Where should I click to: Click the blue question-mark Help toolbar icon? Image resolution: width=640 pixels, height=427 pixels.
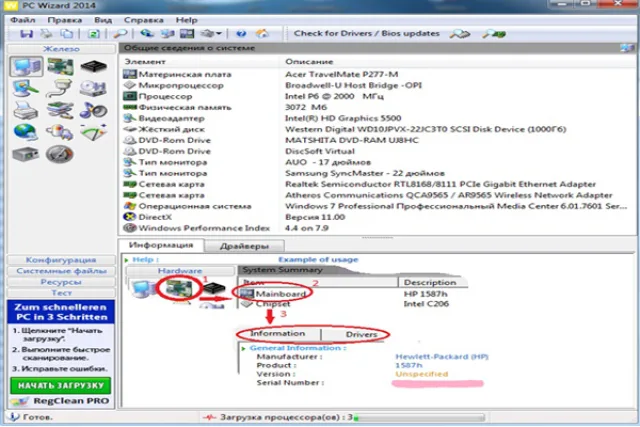click(241, 33)
